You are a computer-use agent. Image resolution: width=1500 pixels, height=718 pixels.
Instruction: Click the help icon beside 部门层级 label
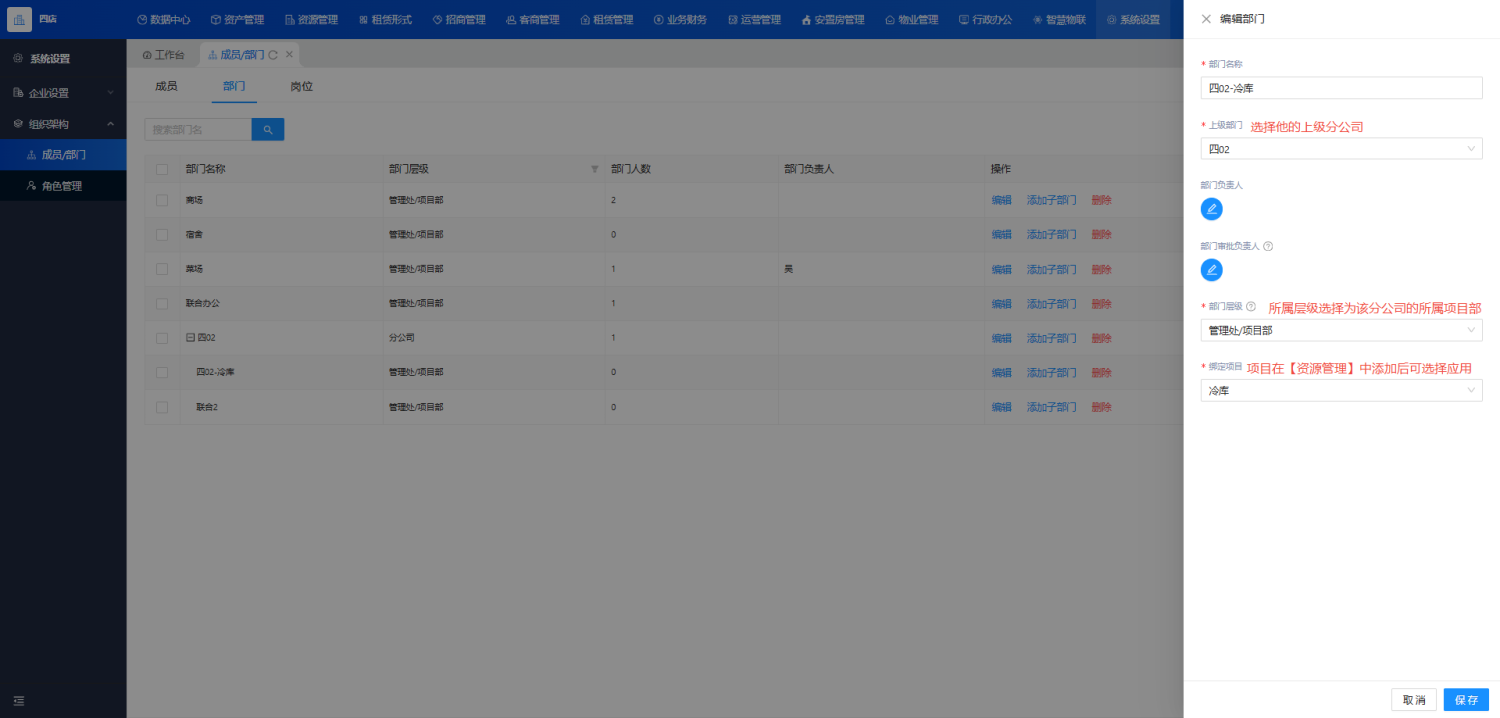1251,306
